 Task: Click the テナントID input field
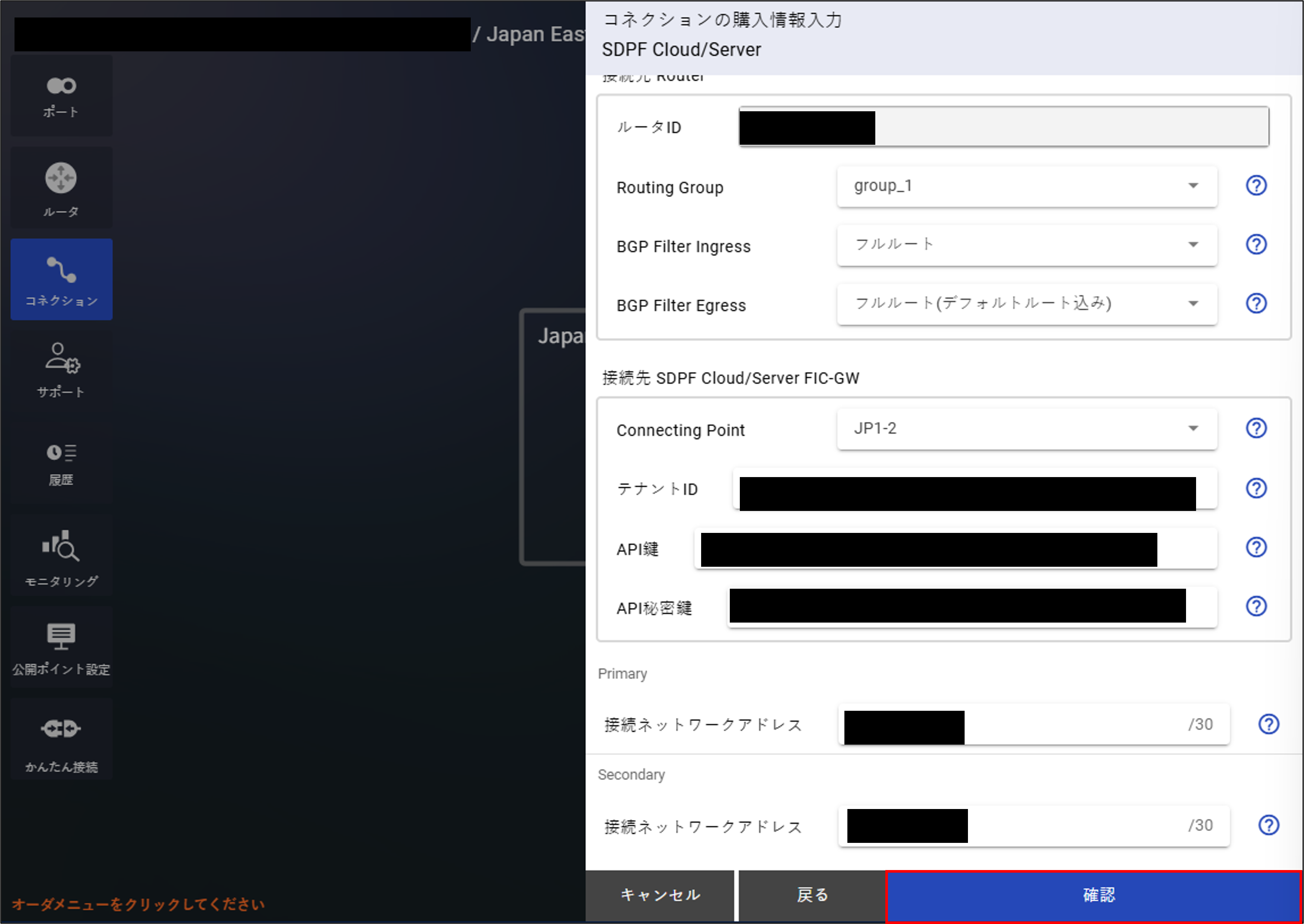[975, 489]
